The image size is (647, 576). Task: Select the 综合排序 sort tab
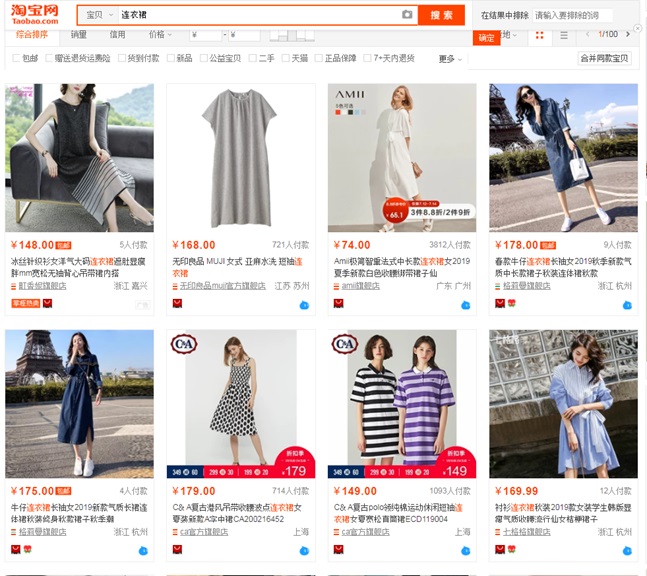point(32,35)
